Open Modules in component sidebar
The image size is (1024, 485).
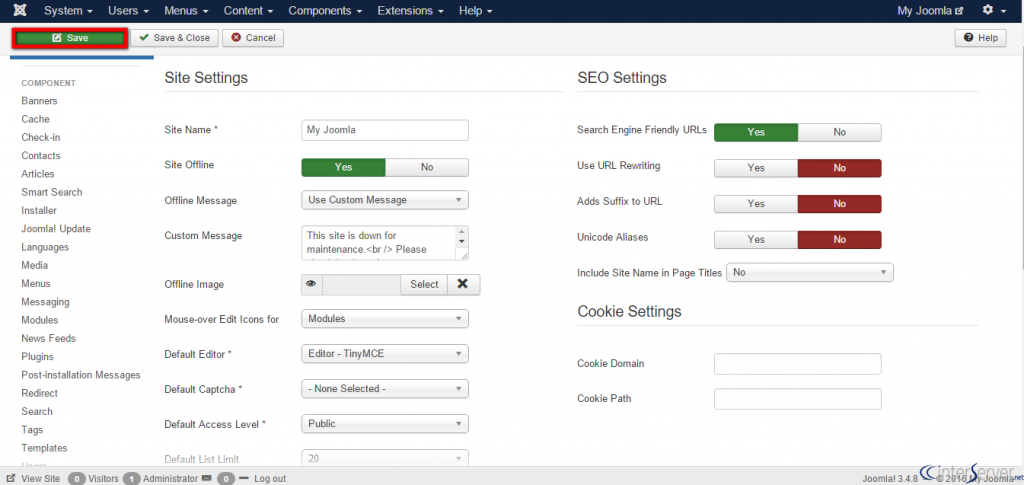tap(39, 321)
